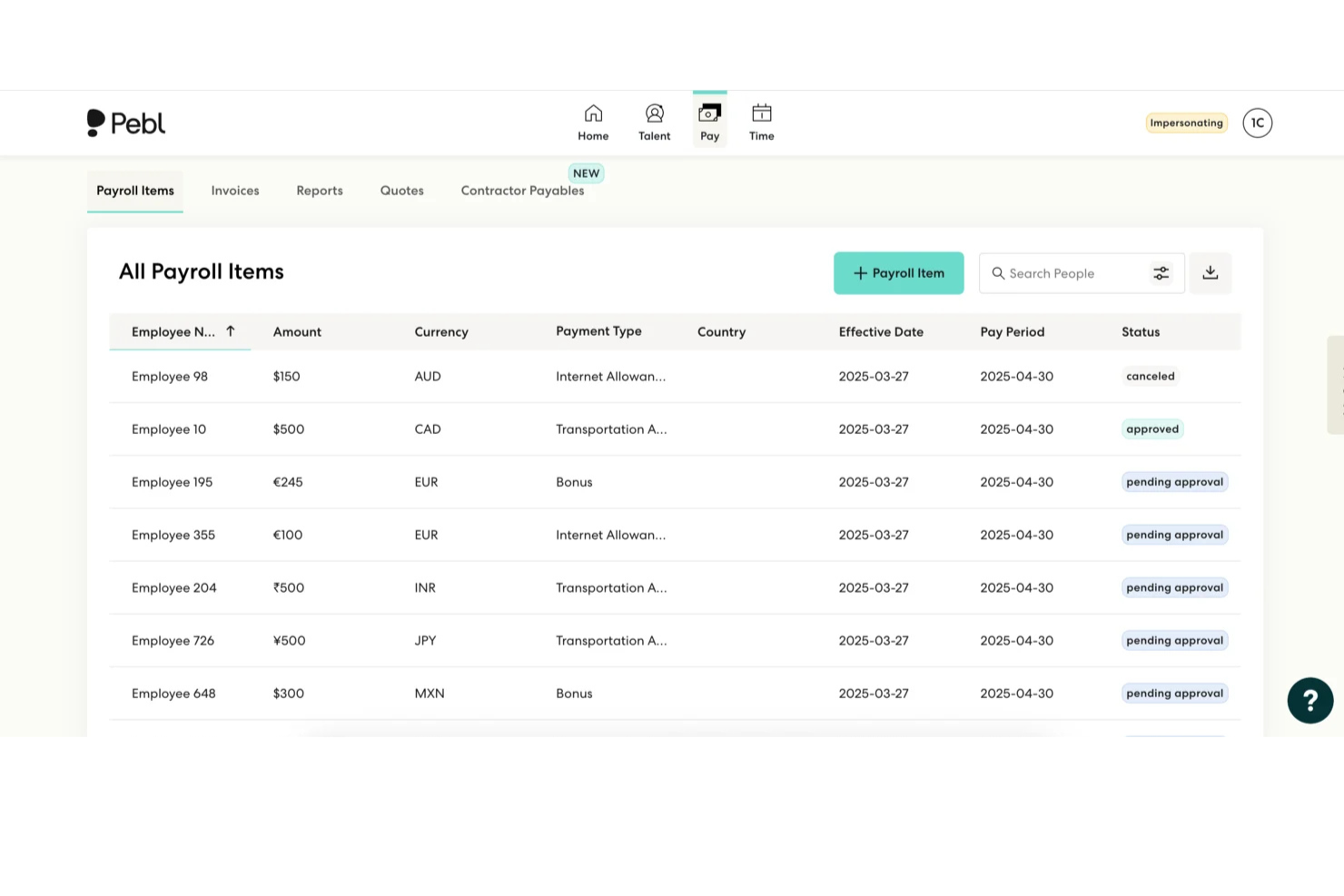This screenshot has width=1344, height=896.
Task: Select Employee 648 name cell
Action: (x=173, y=693)
